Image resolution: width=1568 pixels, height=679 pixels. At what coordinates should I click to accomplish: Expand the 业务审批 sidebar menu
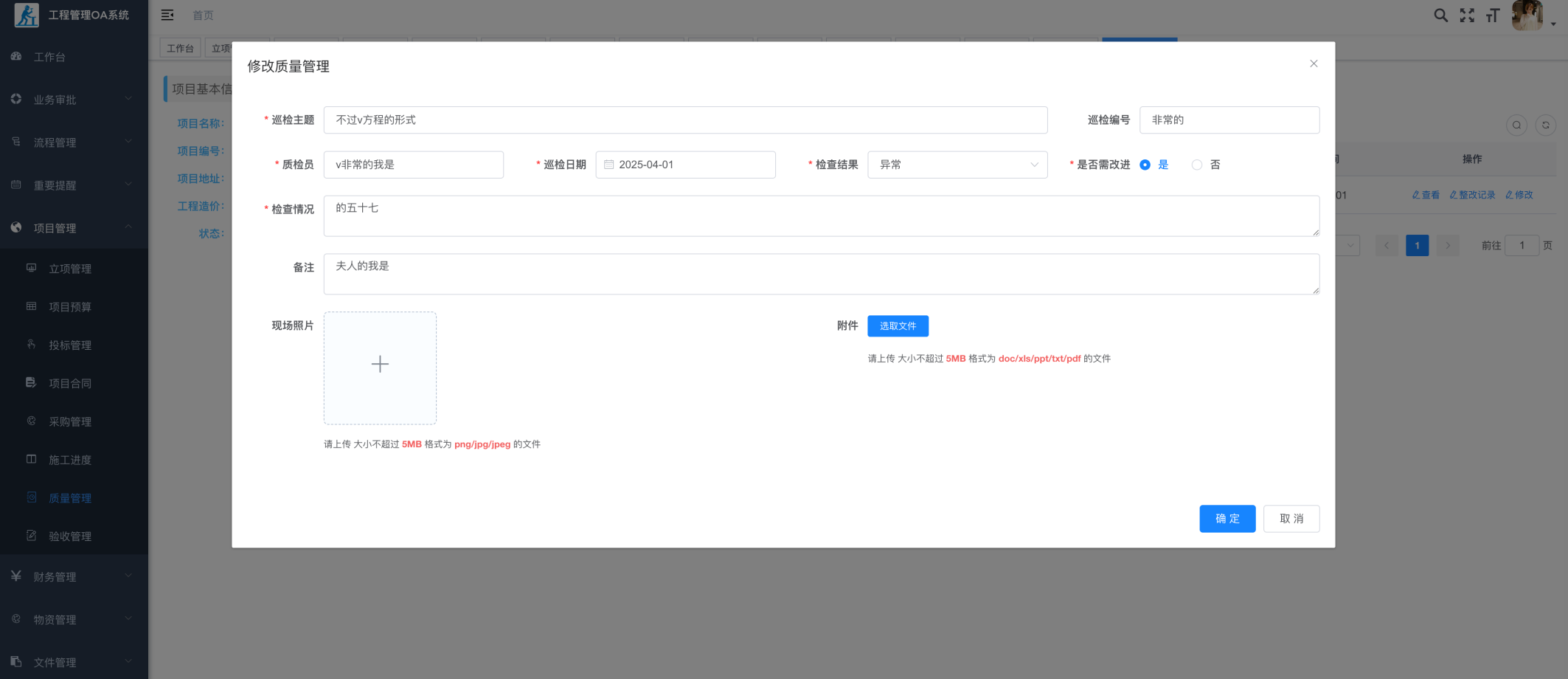point(74,100)
